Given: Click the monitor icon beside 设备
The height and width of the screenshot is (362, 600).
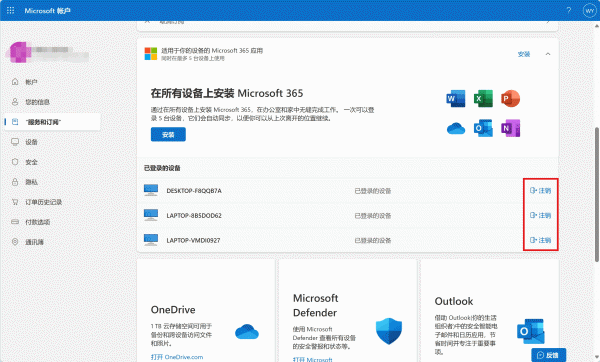Looking at the screenshot, I should pyautogui.click(x=15, y=142).
